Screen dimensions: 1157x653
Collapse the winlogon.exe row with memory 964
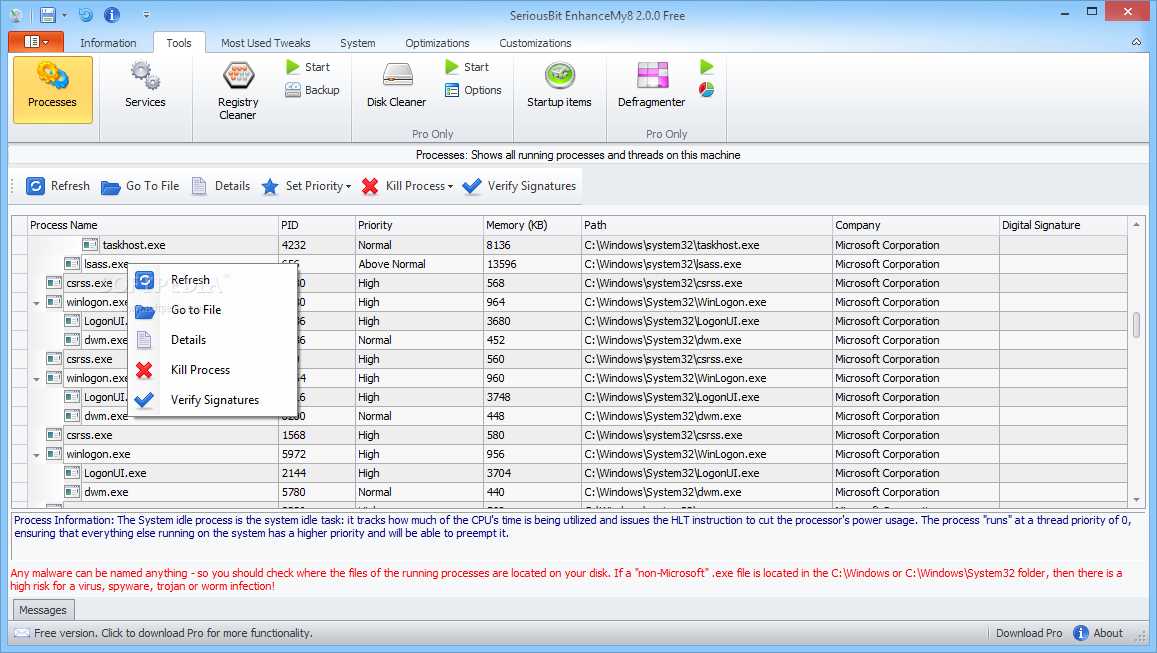point(36,303)
